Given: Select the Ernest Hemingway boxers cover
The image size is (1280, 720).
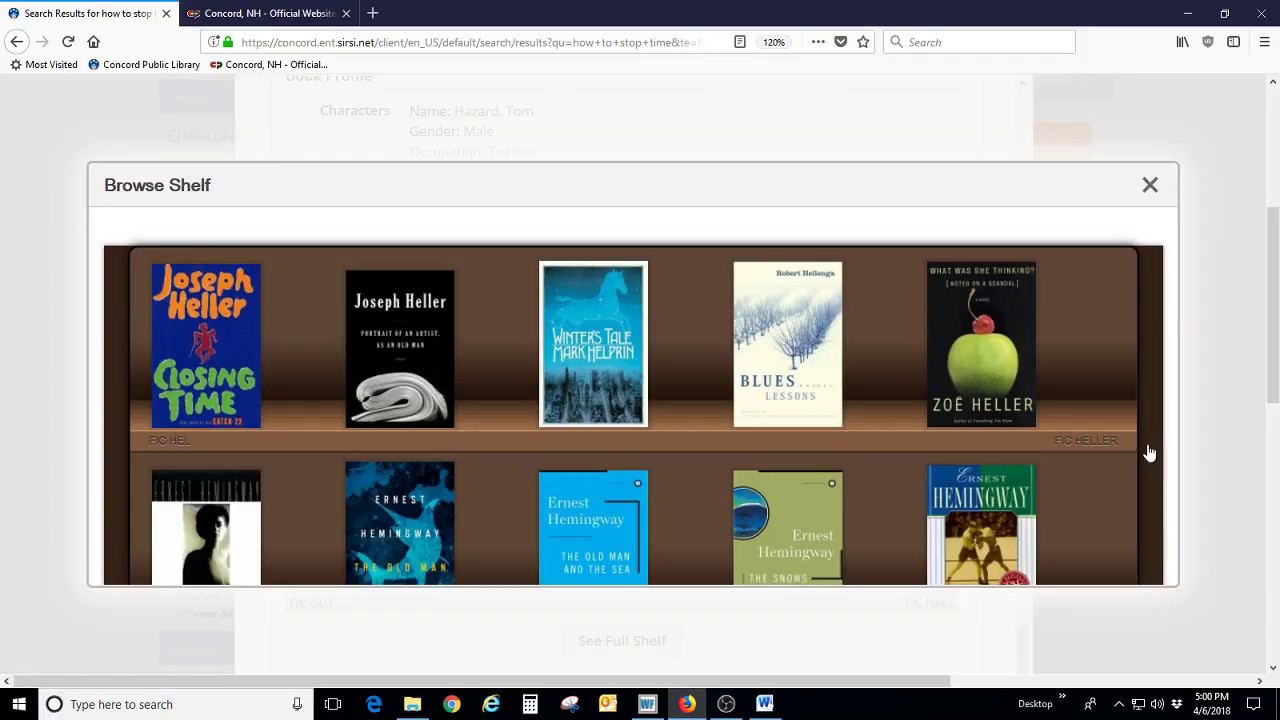Looking at the screenshot, I should tap(982, 524).
